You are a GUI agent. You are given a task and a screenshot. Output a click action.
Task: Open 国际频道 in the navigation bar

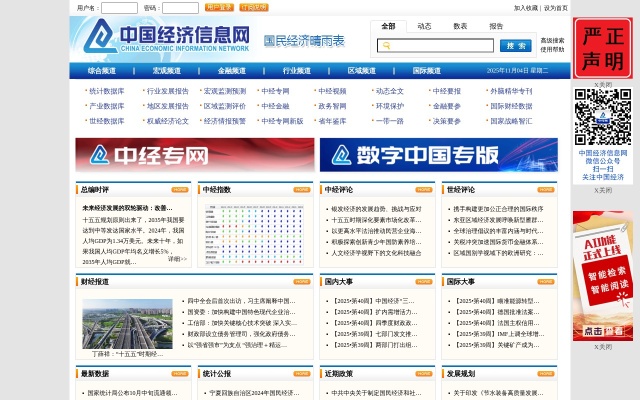[426, 71]
